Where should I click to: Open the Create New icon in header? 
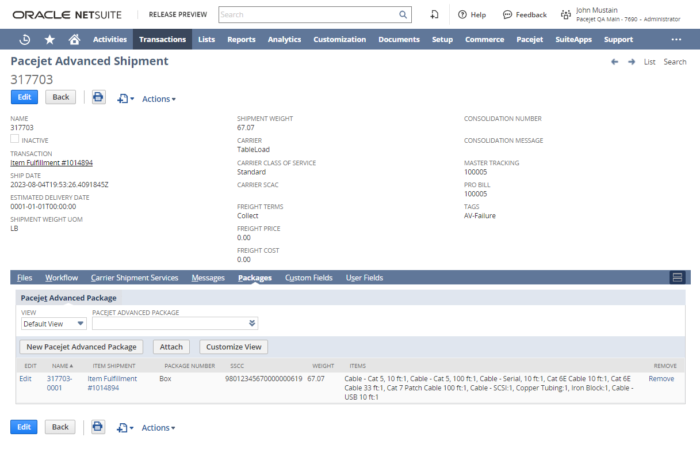coord(434,15)
